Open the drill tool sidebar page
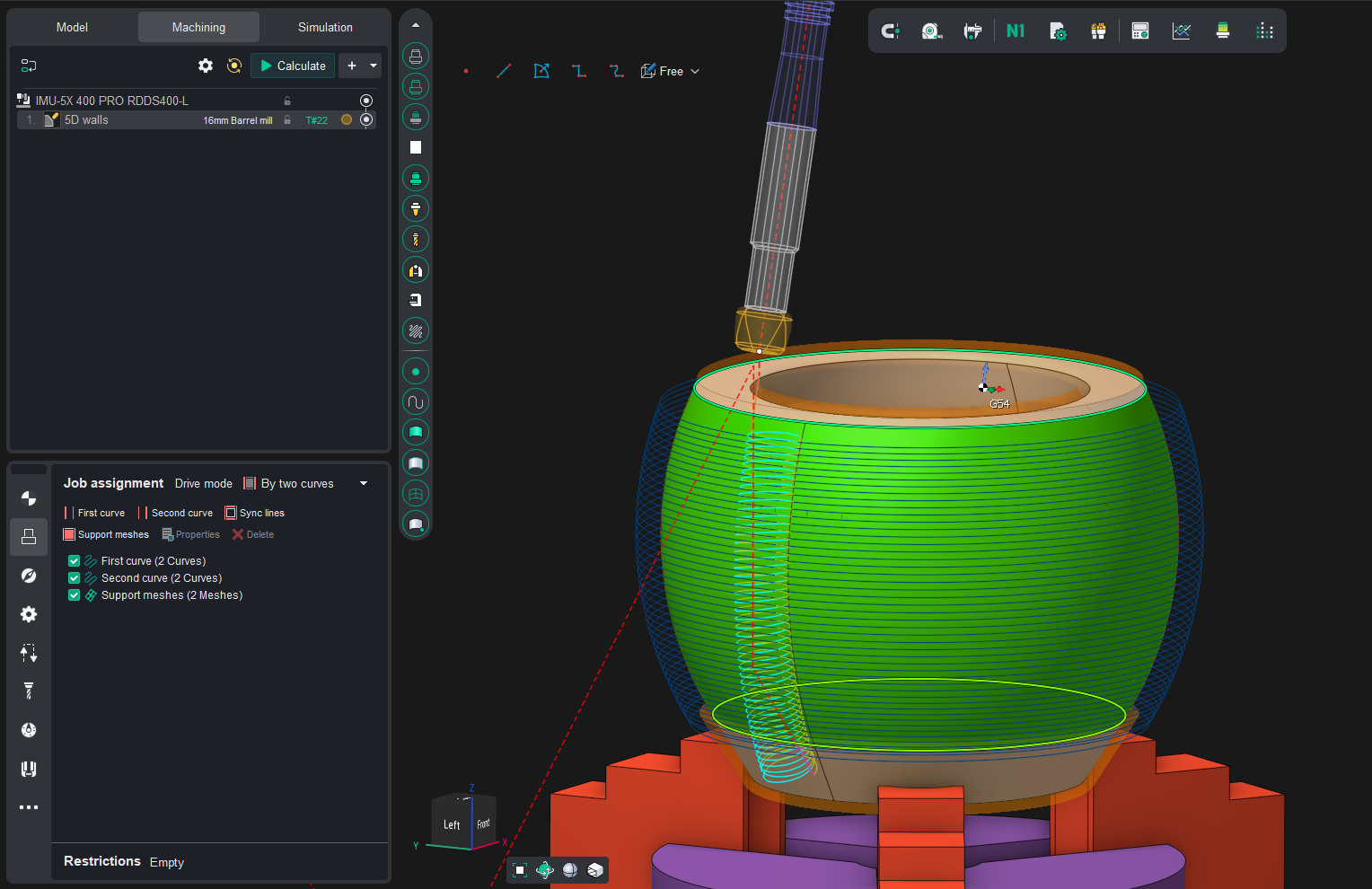This screenshot has width=1372, height=889. click(29, 691)
